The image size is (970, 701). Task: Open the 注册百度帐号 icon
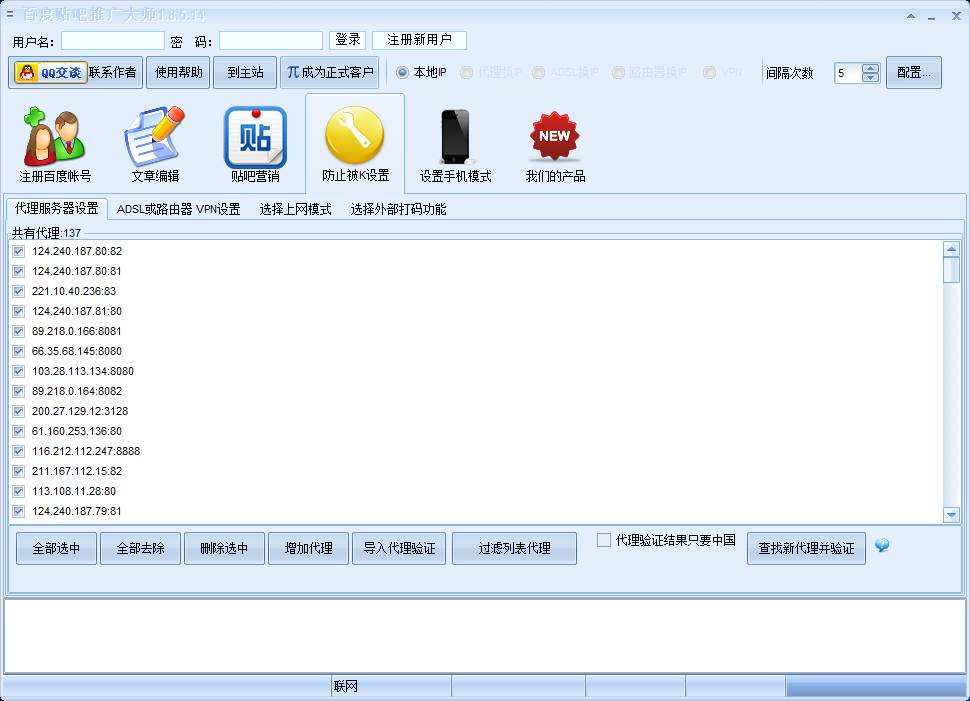click(54, 144)
